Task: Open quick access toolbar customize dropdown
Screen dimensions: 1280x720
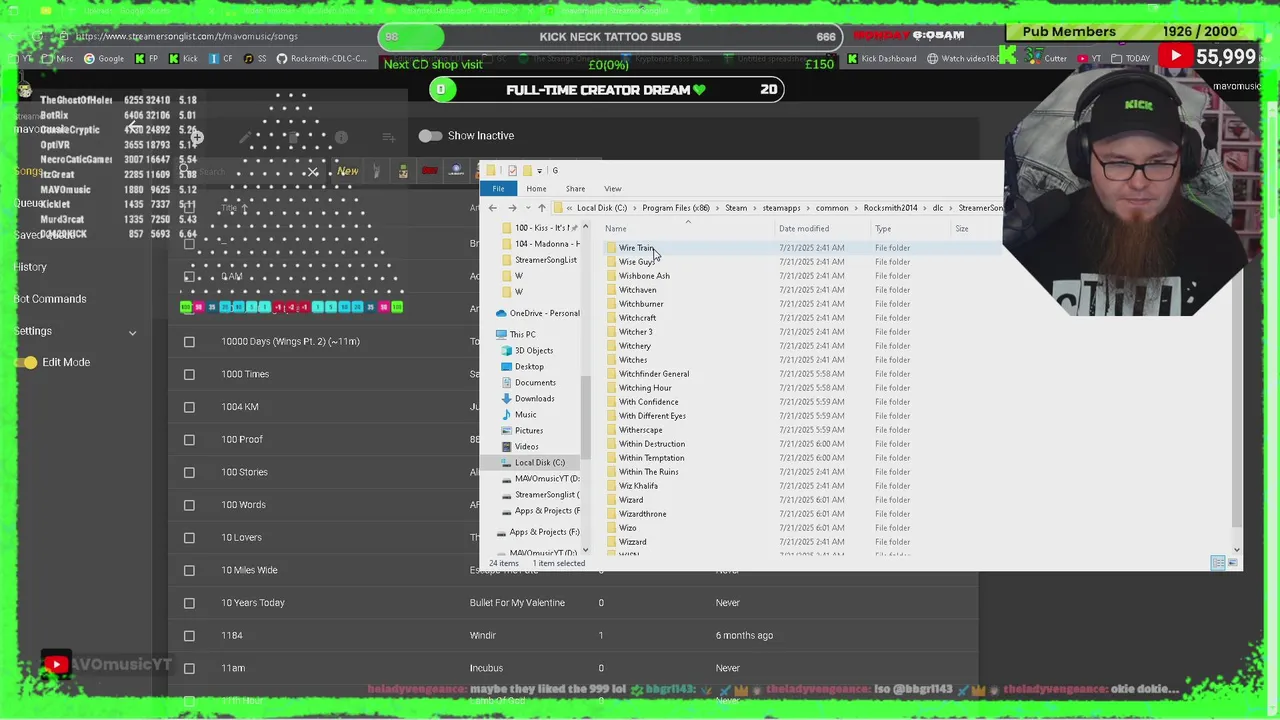Action: tap(540, 171)
